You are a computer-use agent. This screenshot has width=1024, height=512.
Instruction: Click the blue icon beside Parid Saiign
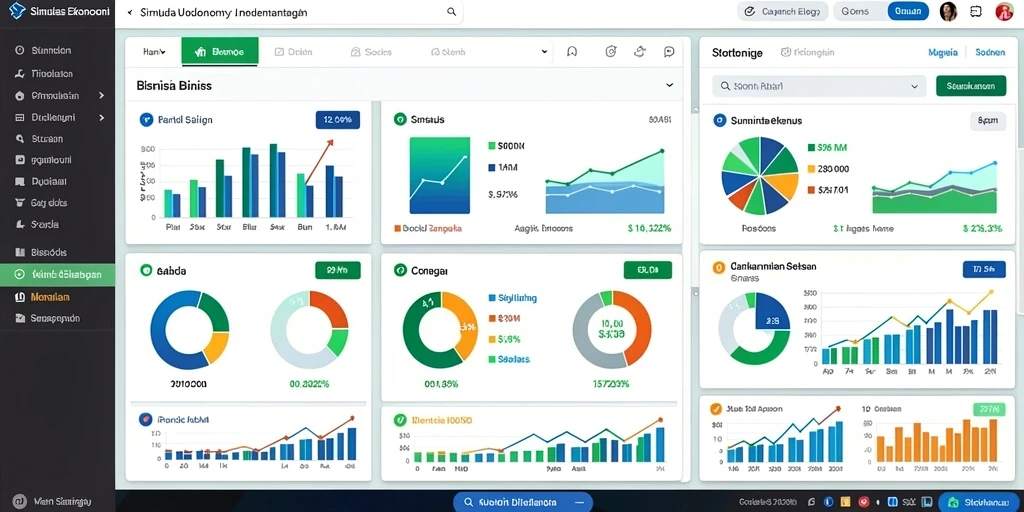click(146, 120)
